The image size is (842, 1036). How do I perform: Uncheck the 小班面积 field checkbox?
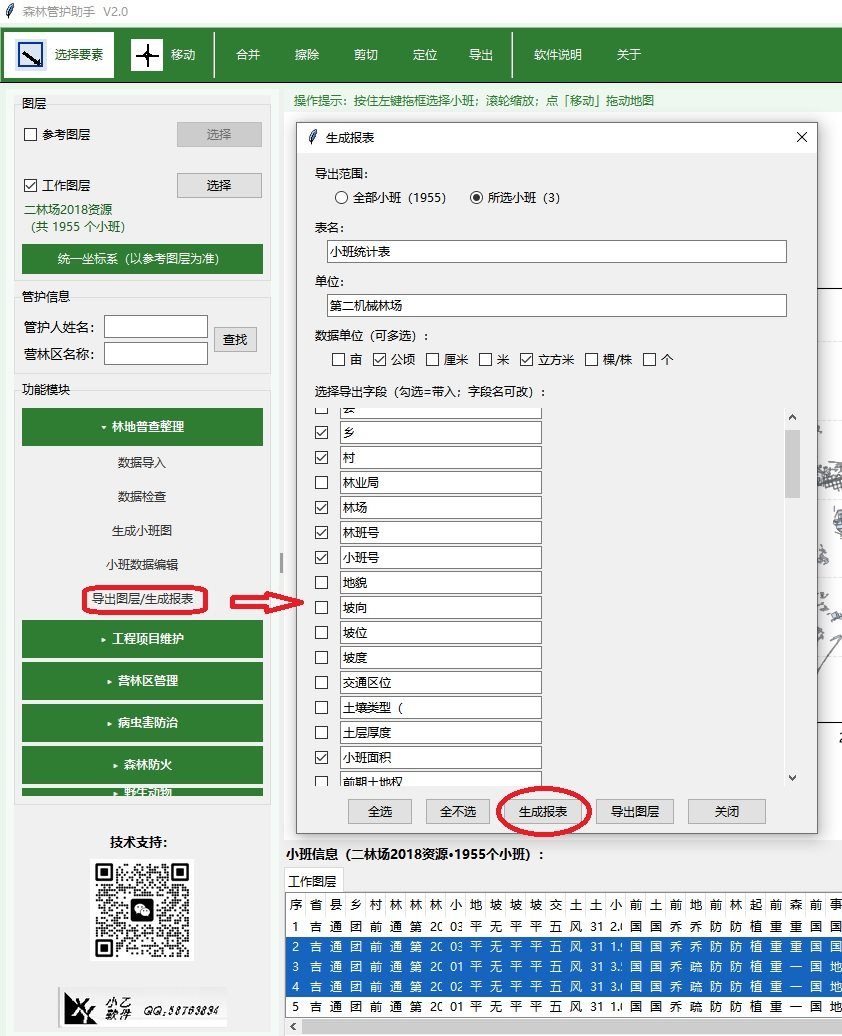pos(322,757)
